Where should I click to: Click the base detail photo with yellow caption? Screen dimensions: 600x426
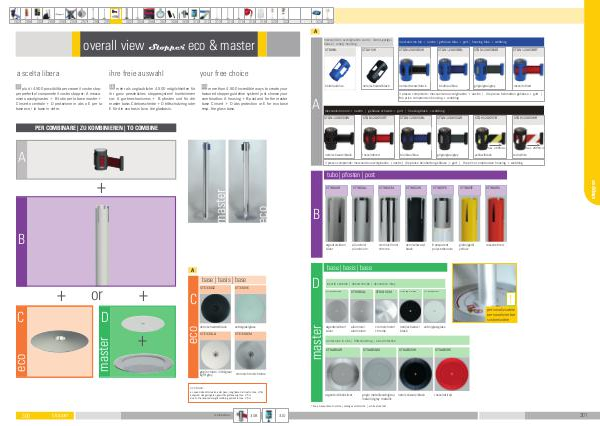484,293
